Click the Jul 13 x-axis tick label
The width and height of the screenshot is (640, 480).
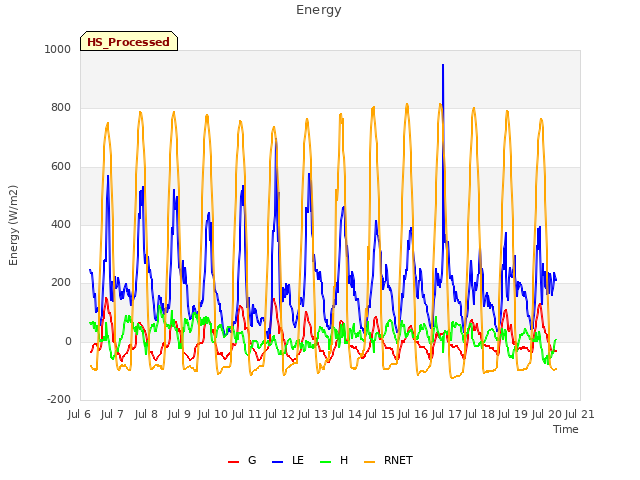point(313,415)
